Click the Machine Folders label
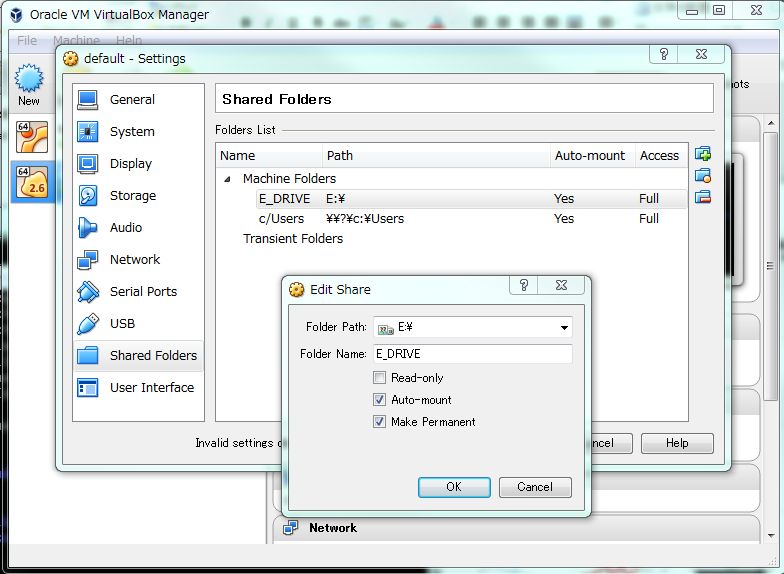The image size is (784, 574). click(x=289, y=178)
